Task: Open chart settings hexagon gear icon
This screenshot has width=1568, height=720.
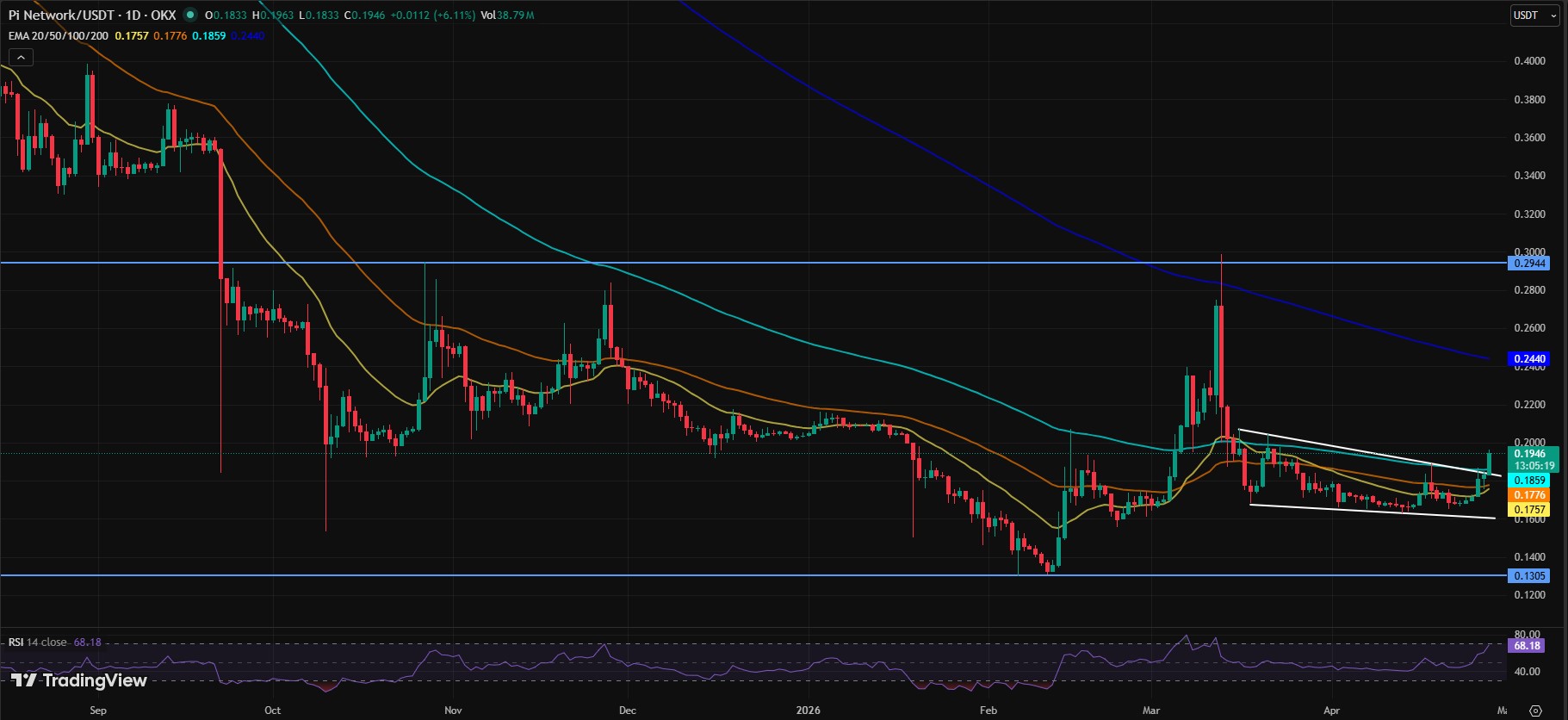Action: coord(1536,711)
